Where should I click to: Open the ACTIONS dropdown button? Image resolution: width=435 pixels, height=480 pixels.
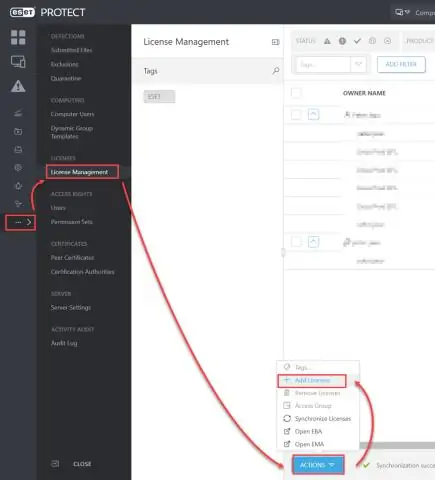[x=318, y=465]
